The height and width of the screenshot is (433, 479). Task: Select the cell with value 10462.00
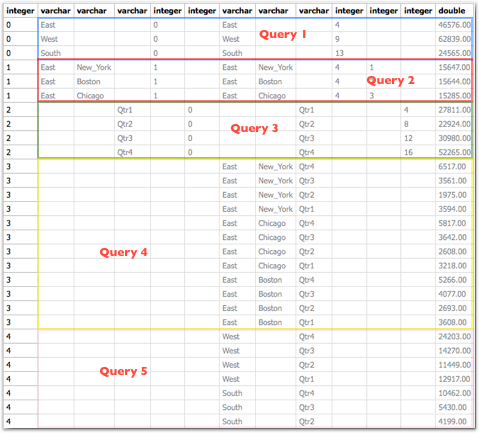pyautogui.click(x=454, y=393)
